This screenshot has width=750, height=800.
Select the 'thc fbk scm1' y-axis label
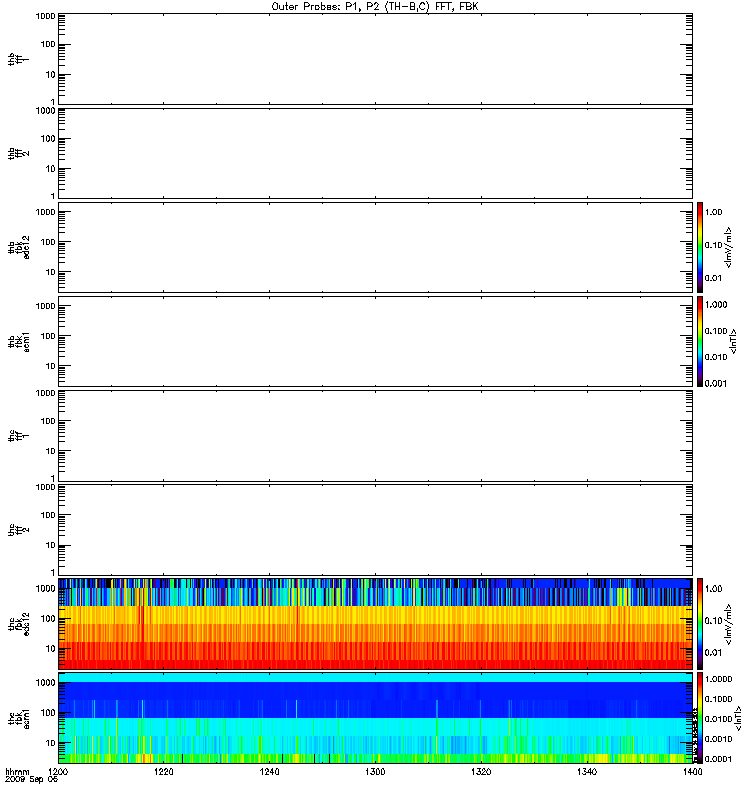tap(19, 718)
